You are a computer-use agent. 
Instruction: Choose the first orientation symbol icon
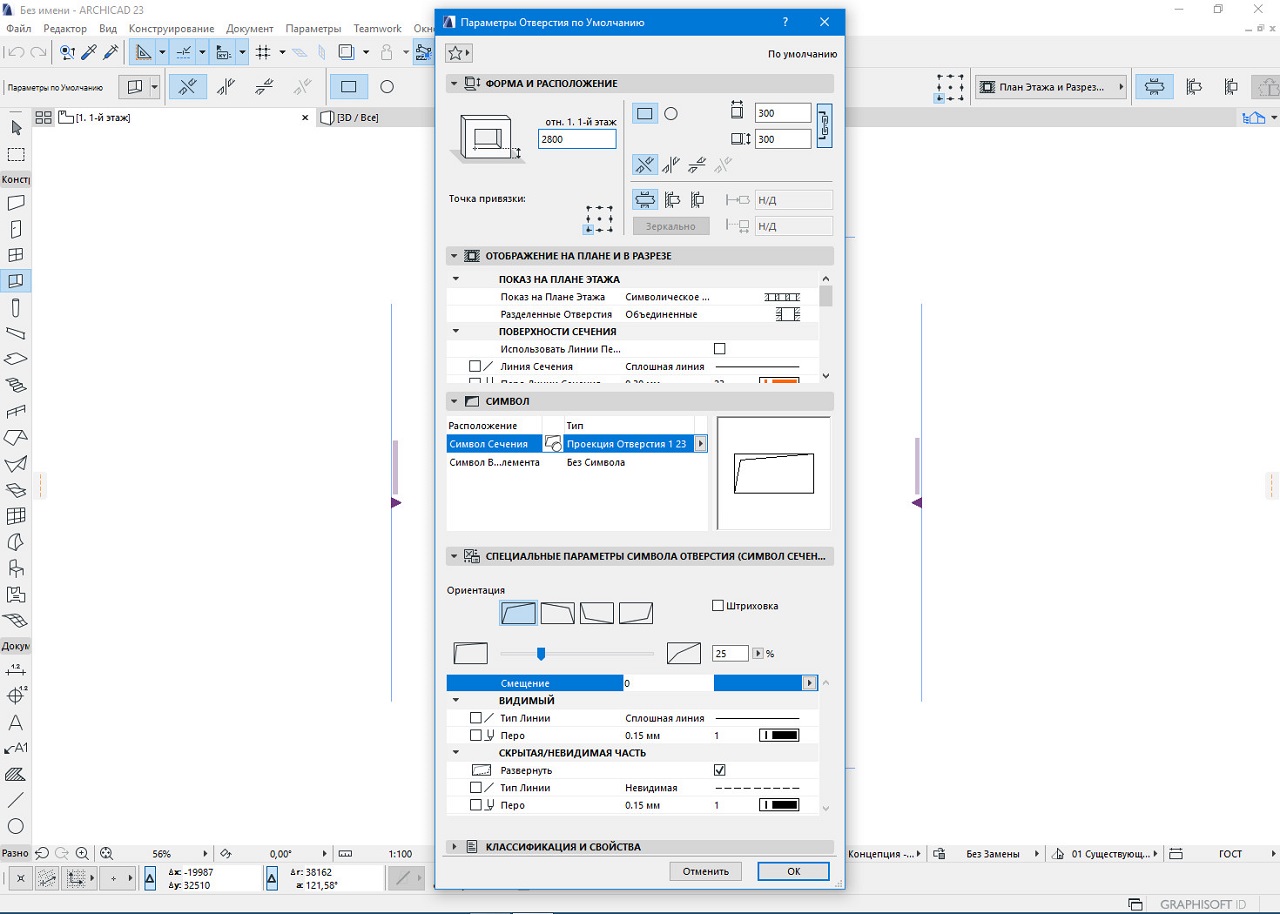pos(519,613)
